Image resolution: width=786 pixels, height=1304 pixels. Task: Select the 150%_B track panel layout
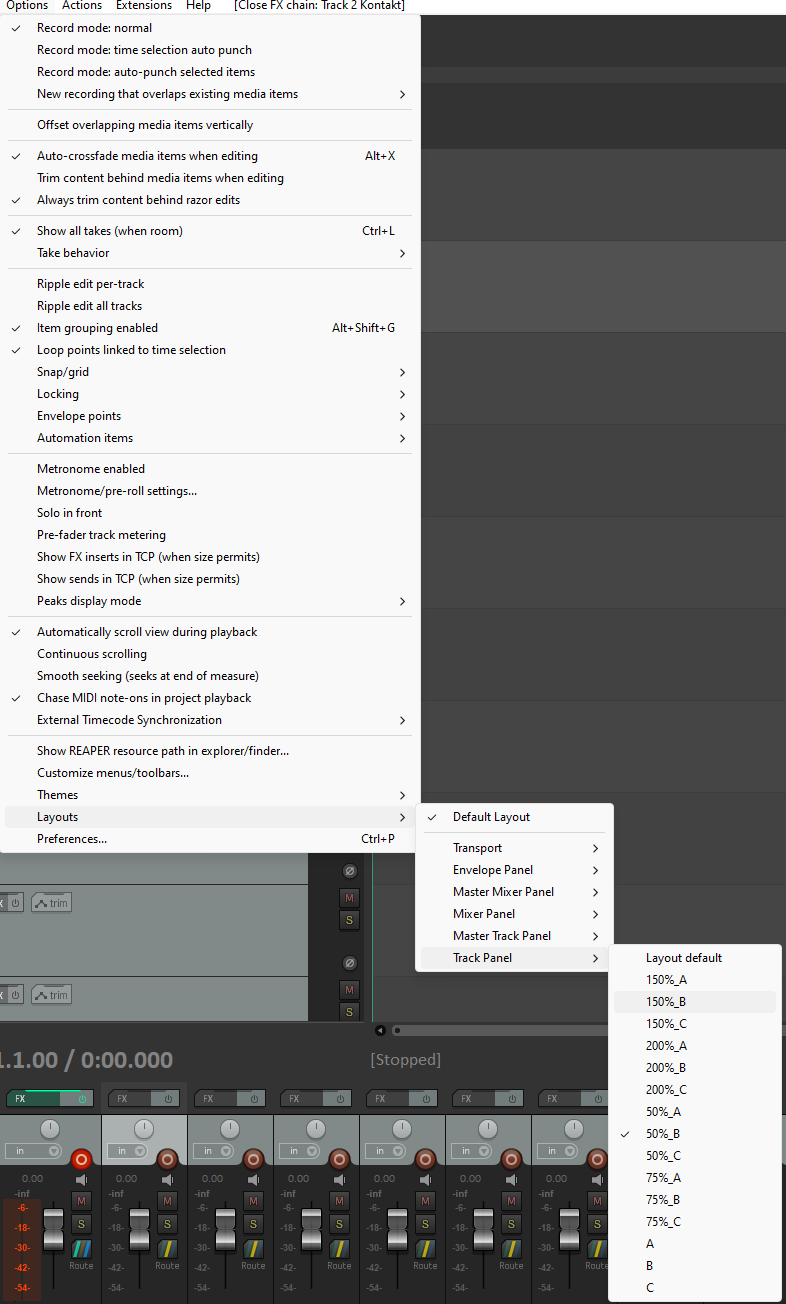point(695,1002)
